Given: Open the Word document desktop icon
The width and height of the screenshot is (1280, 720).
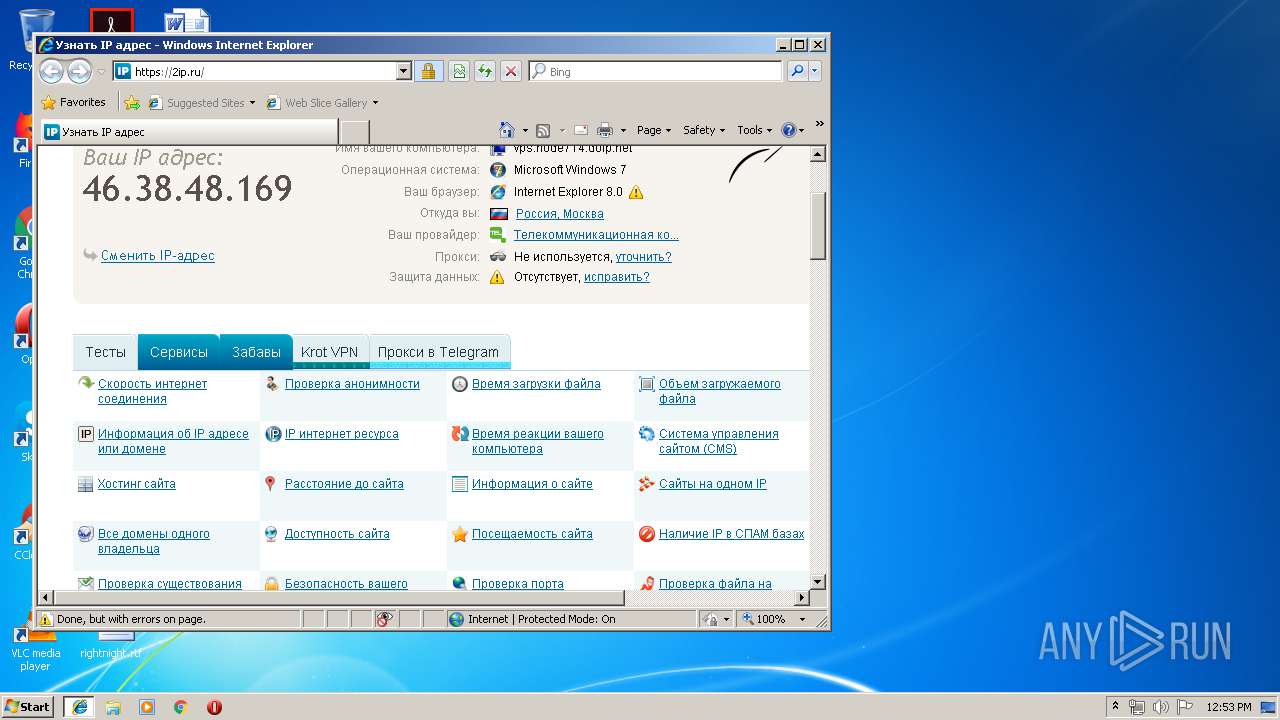Looking at the screenshot, I should click(187, 21).
